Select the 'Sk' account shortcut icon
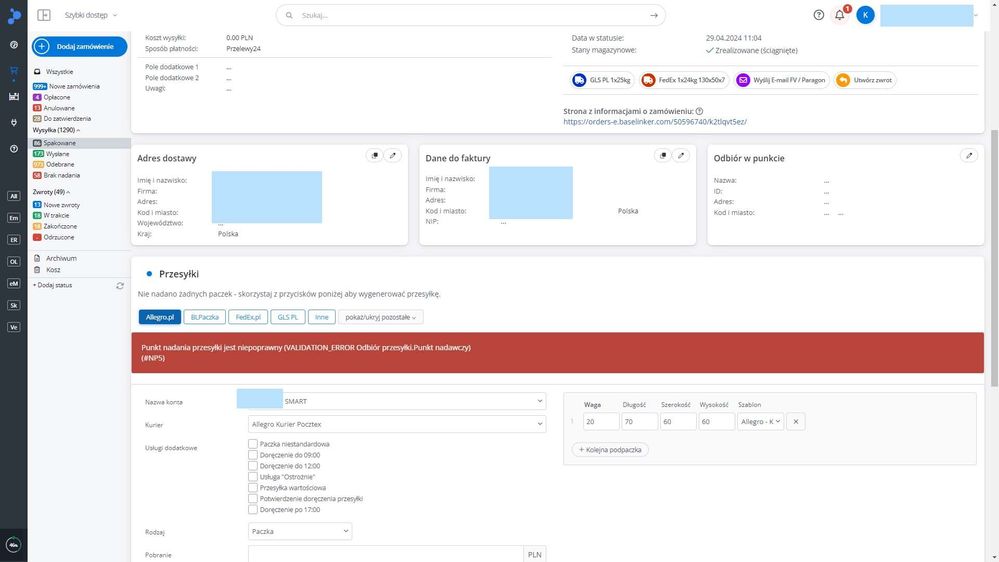 point(13,305)
